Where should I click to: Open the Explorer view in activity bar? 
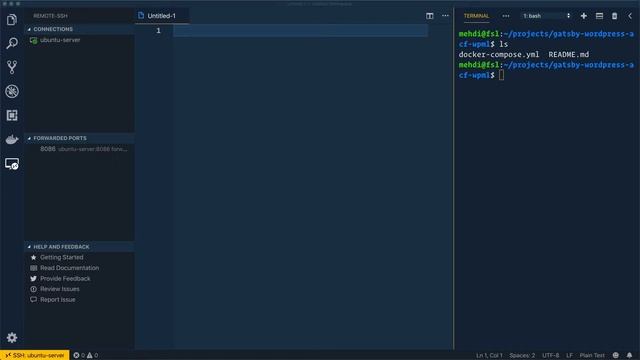12,19
